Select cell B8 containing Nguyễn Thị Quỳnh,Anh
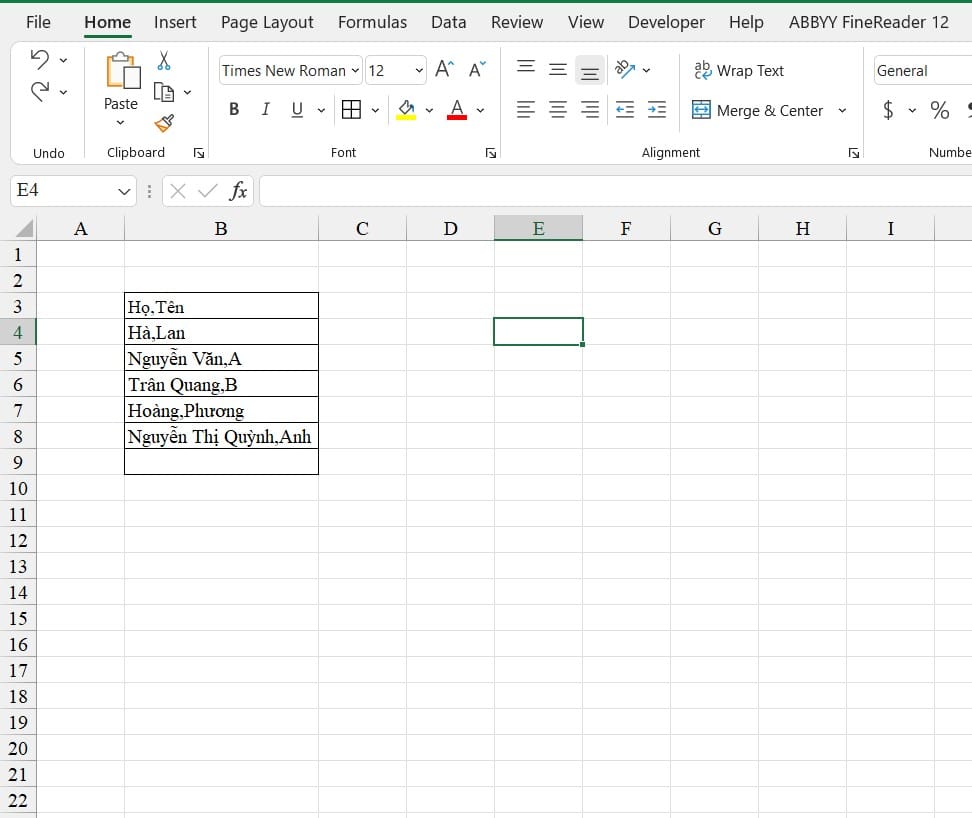Image resolution: width=972 pixels, height=818 pixels. coord(221,436)
